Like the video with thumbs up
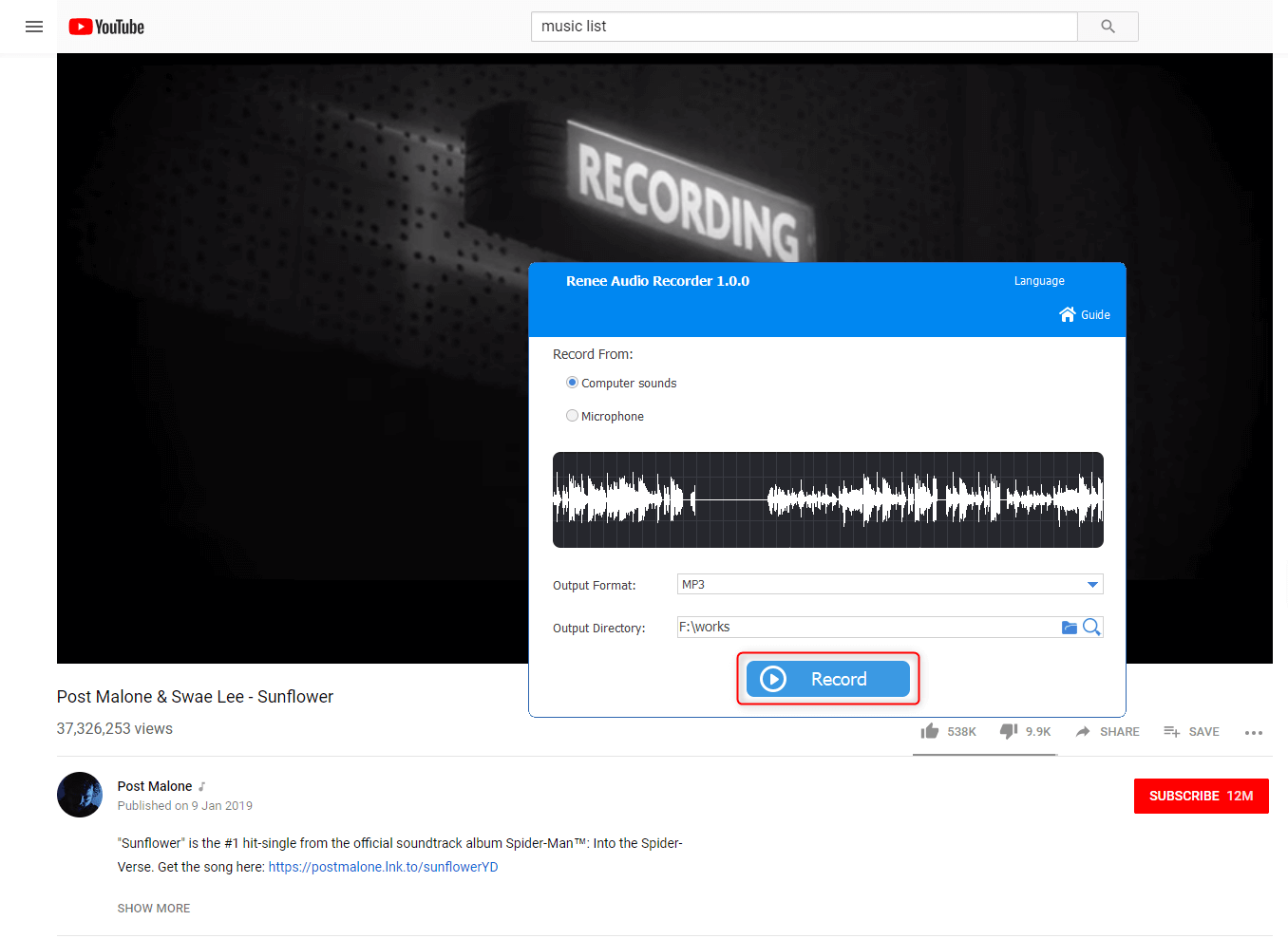1288x939 pixels. (x=930, y=731)
